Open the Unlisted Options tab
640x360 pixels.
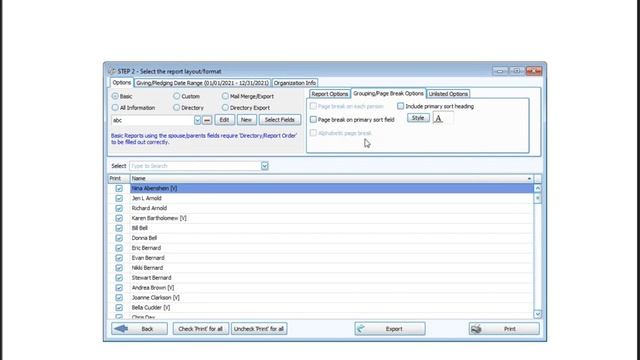coord(448,94)
